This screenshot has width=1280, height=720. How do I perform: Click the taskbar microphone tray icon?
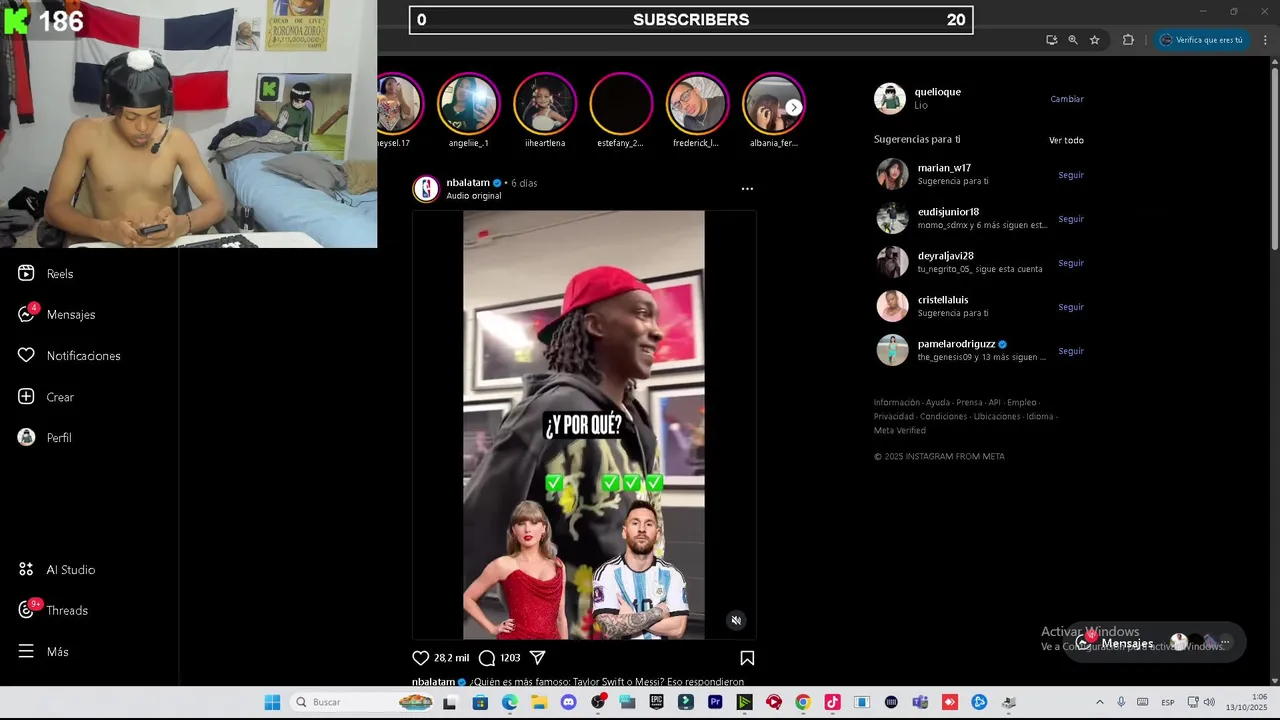pos(1121,702)
